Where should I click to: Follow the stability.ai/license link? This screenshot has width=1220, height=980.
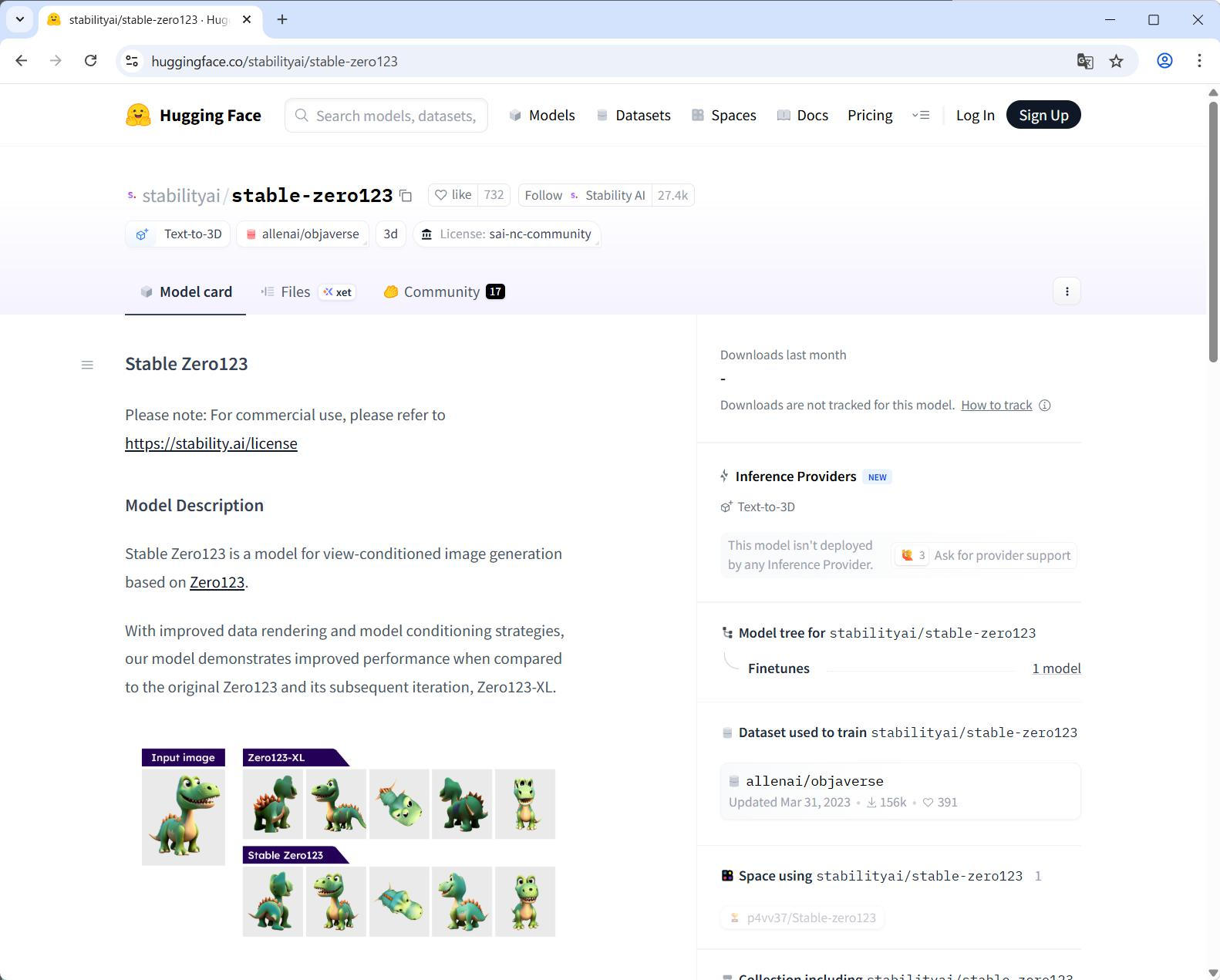(x=211, y=443)
